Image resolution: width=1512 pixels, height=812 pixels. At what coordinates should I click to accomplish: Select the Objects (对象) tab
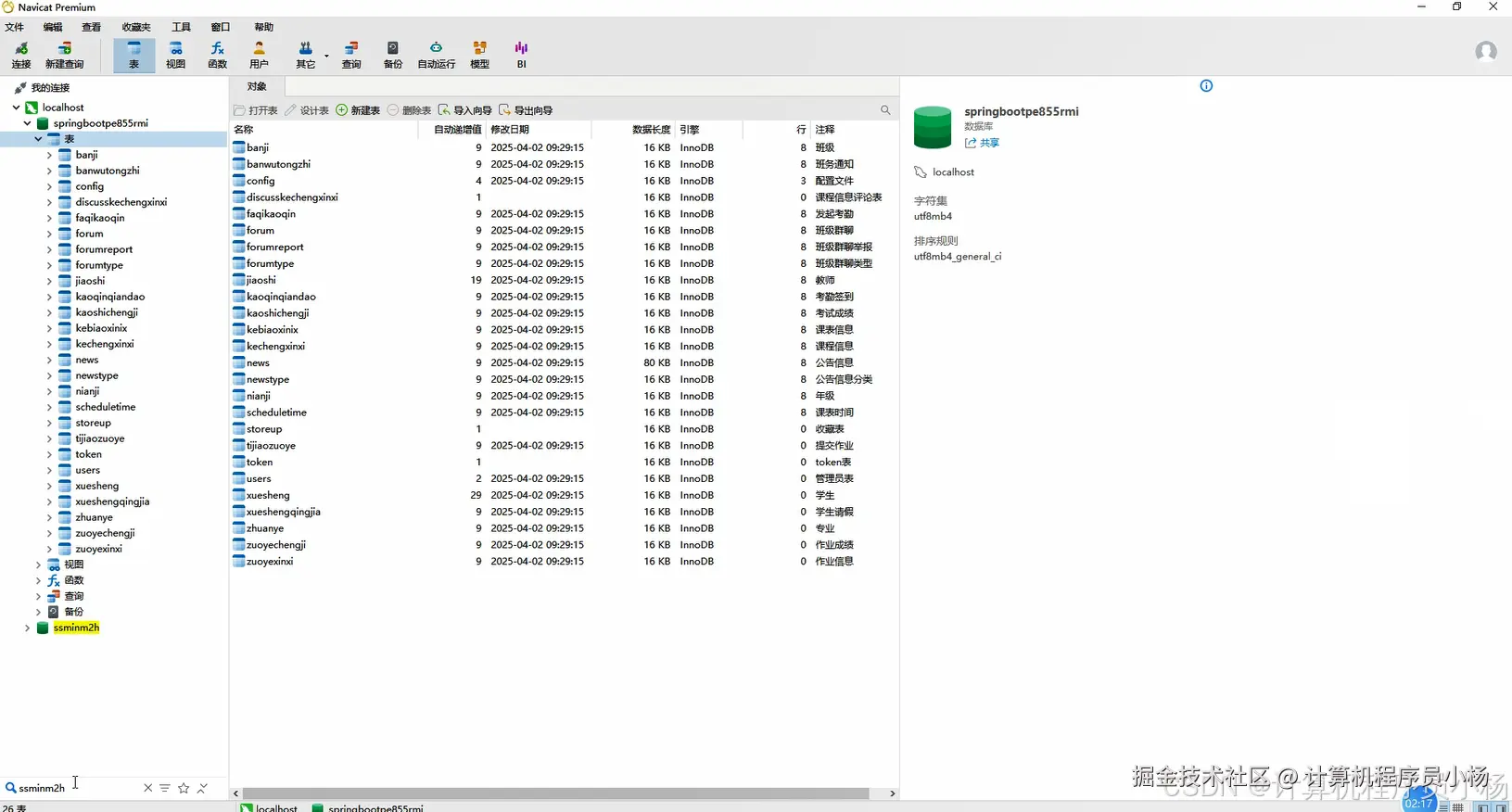[257, 86]
